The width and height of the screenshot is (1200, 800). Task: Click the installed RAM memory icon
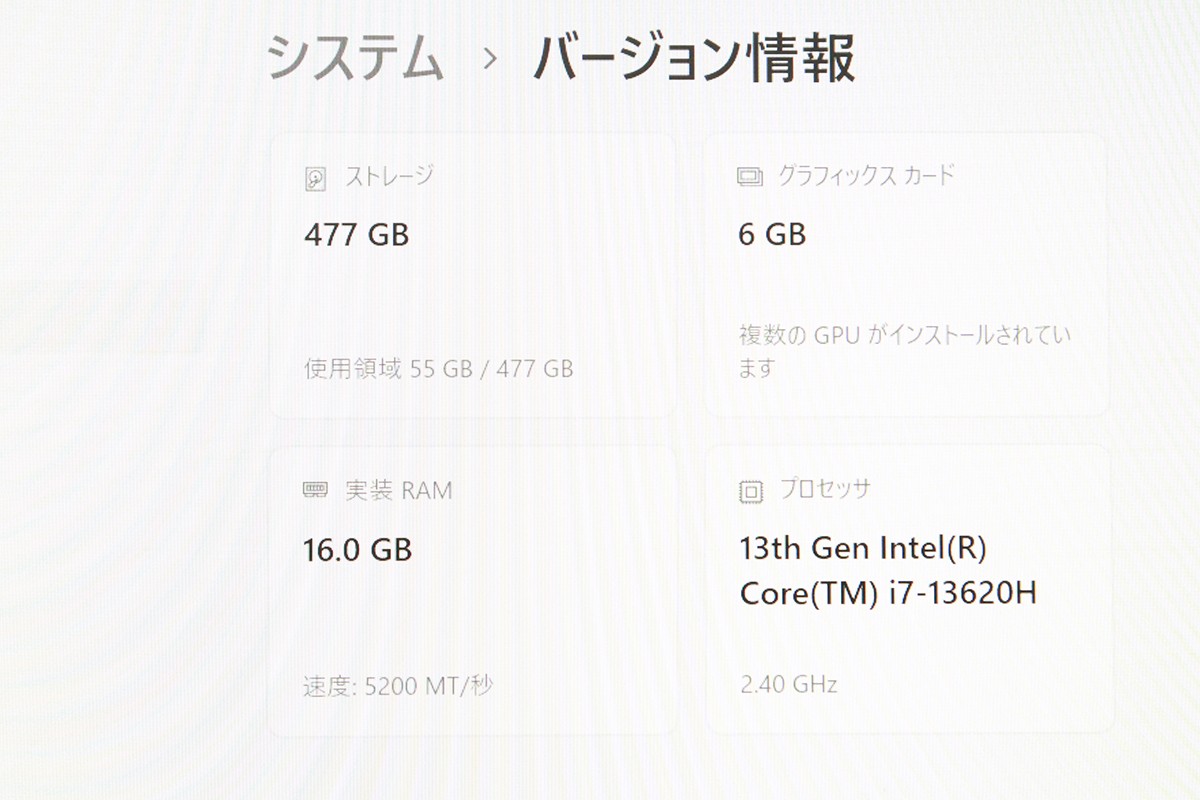315,491
